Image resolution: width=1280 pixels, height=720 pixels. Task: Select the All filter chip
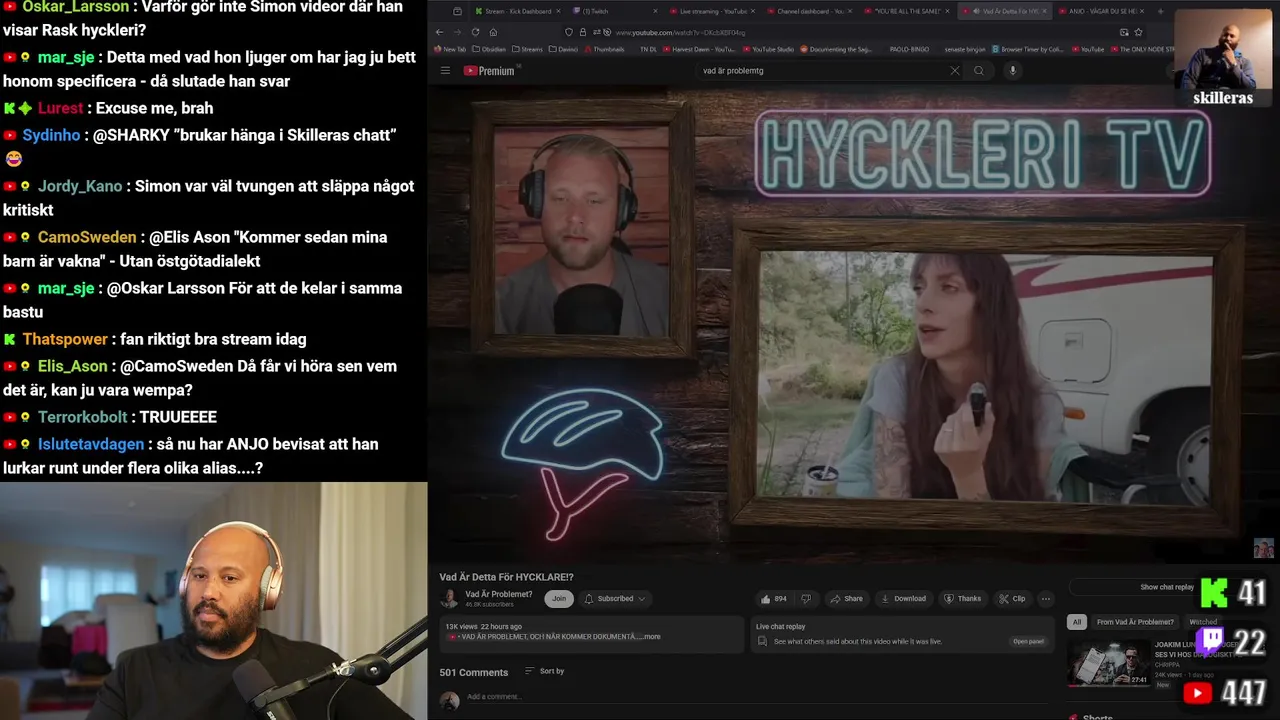(1077, 622)
